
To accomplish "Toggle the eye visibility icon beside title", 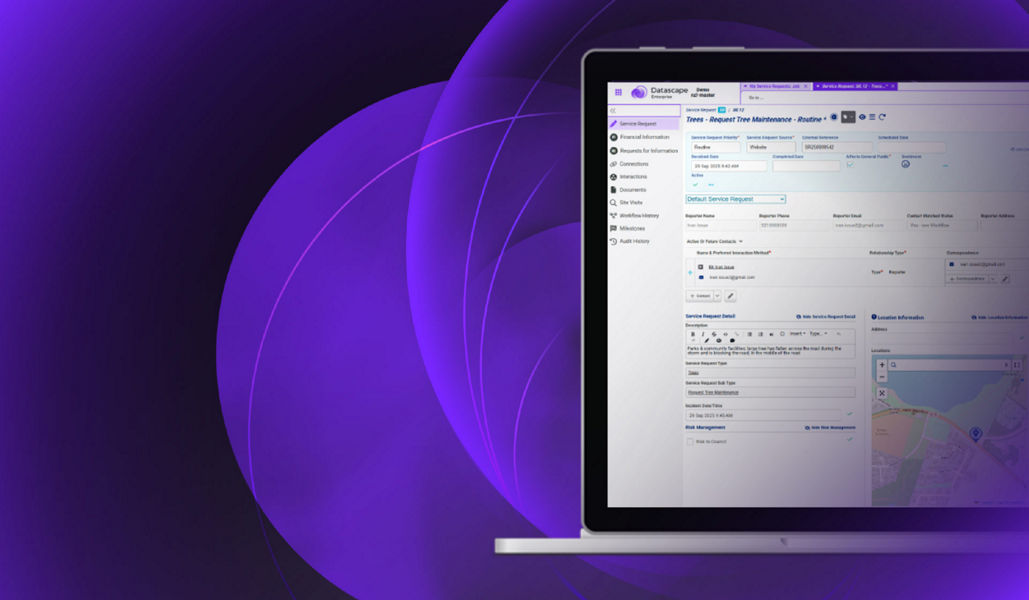I will pyautogui.click(x=862, y=117).
